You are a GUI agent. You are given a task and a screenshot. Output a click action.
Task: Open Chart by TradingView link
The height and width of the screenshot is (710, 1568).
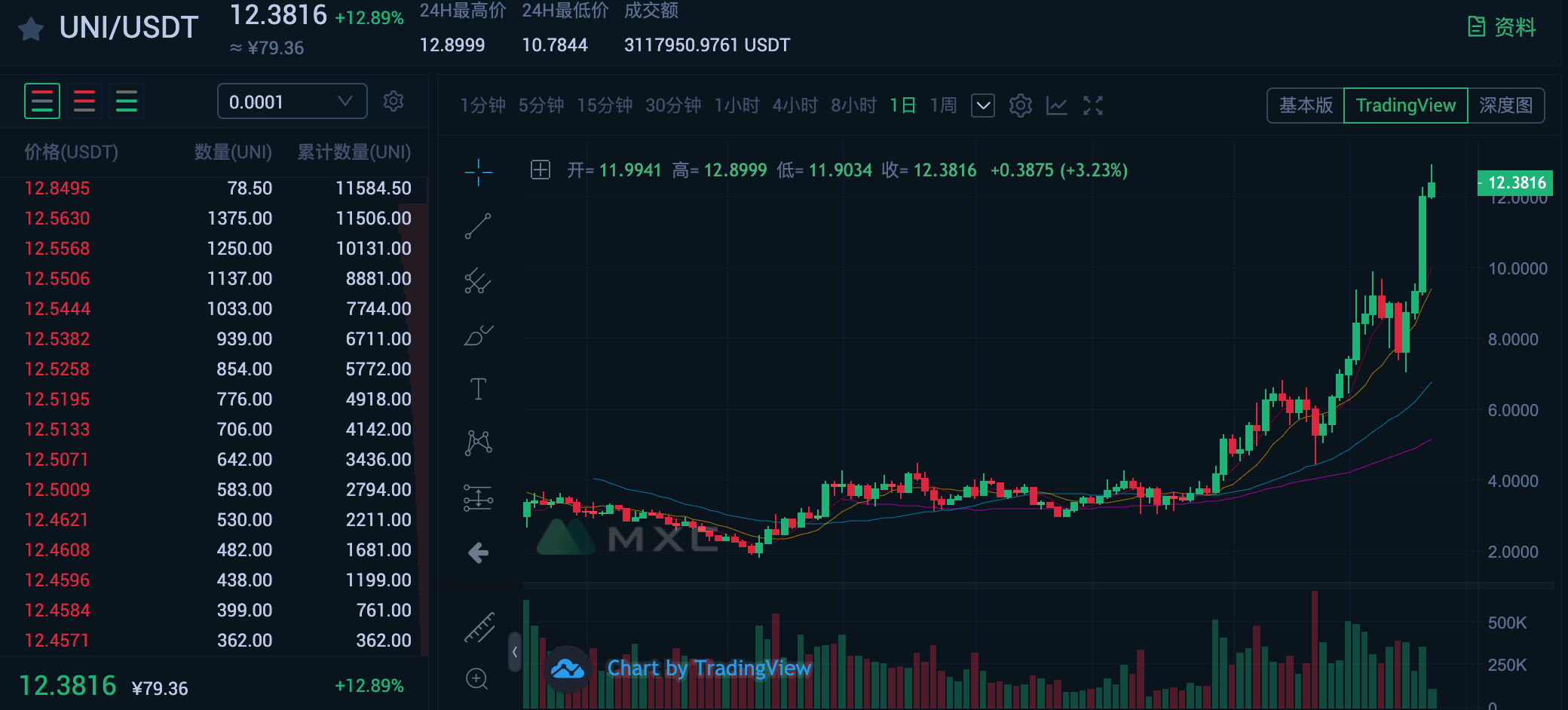click(709, 668)
